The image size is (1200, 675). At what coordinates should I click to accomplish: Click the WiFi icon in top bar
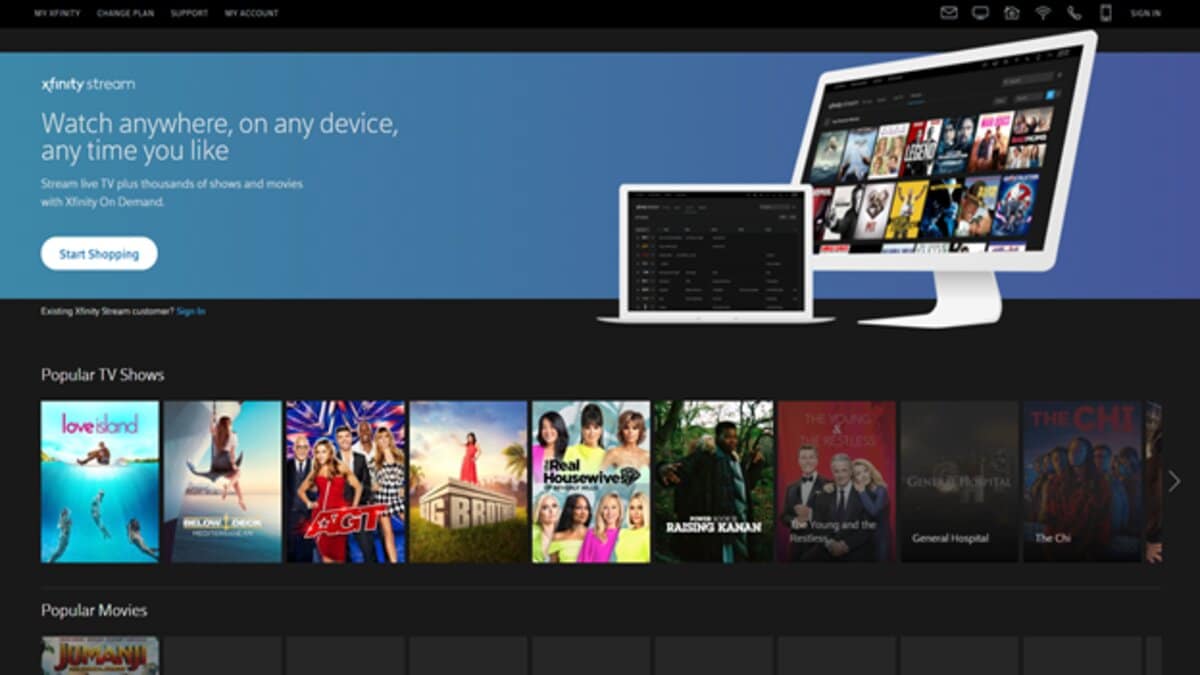tap(1042, 13)
